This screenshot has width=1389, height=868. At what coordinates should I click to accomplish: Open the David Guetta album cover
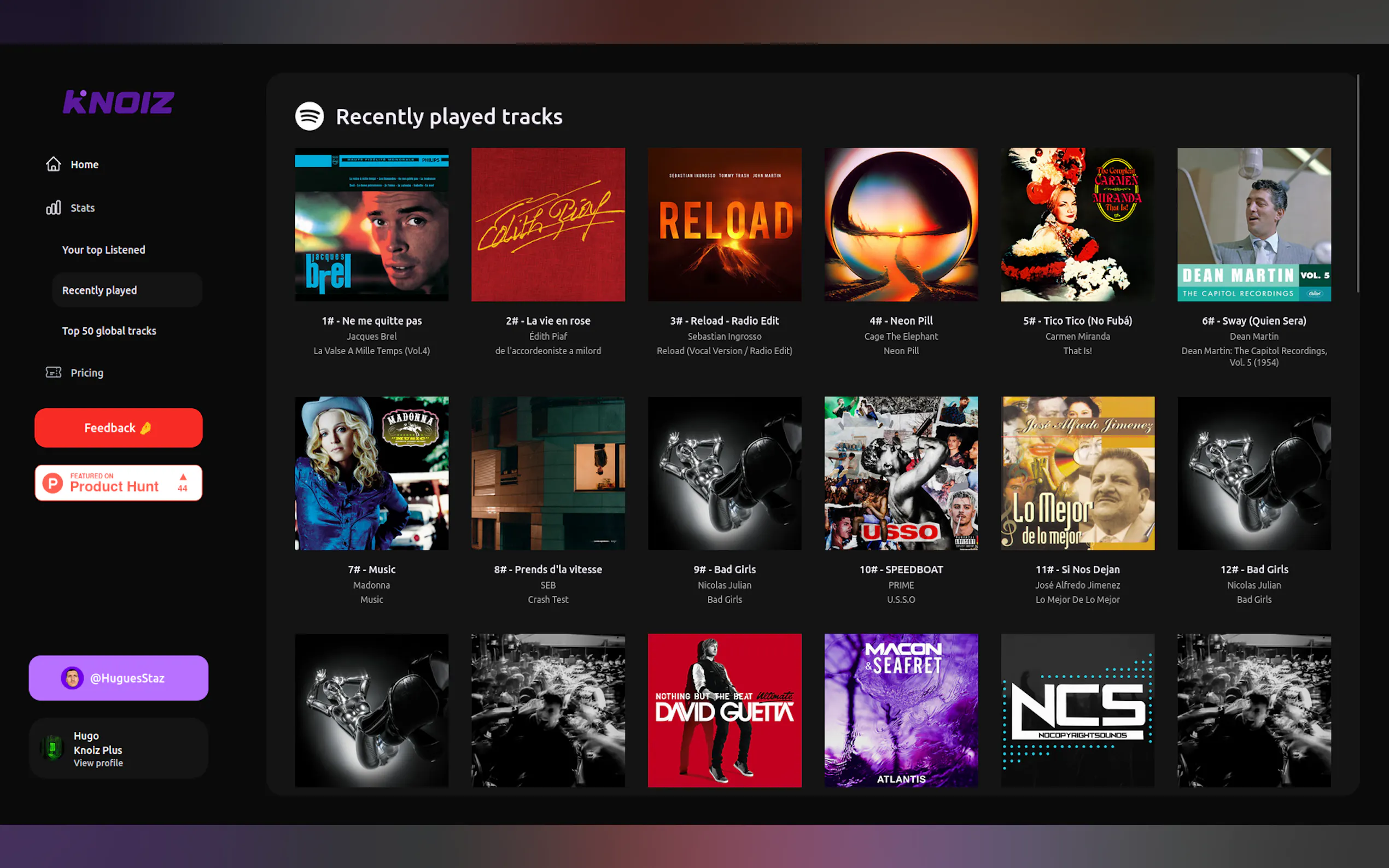(x=725, y=710)
